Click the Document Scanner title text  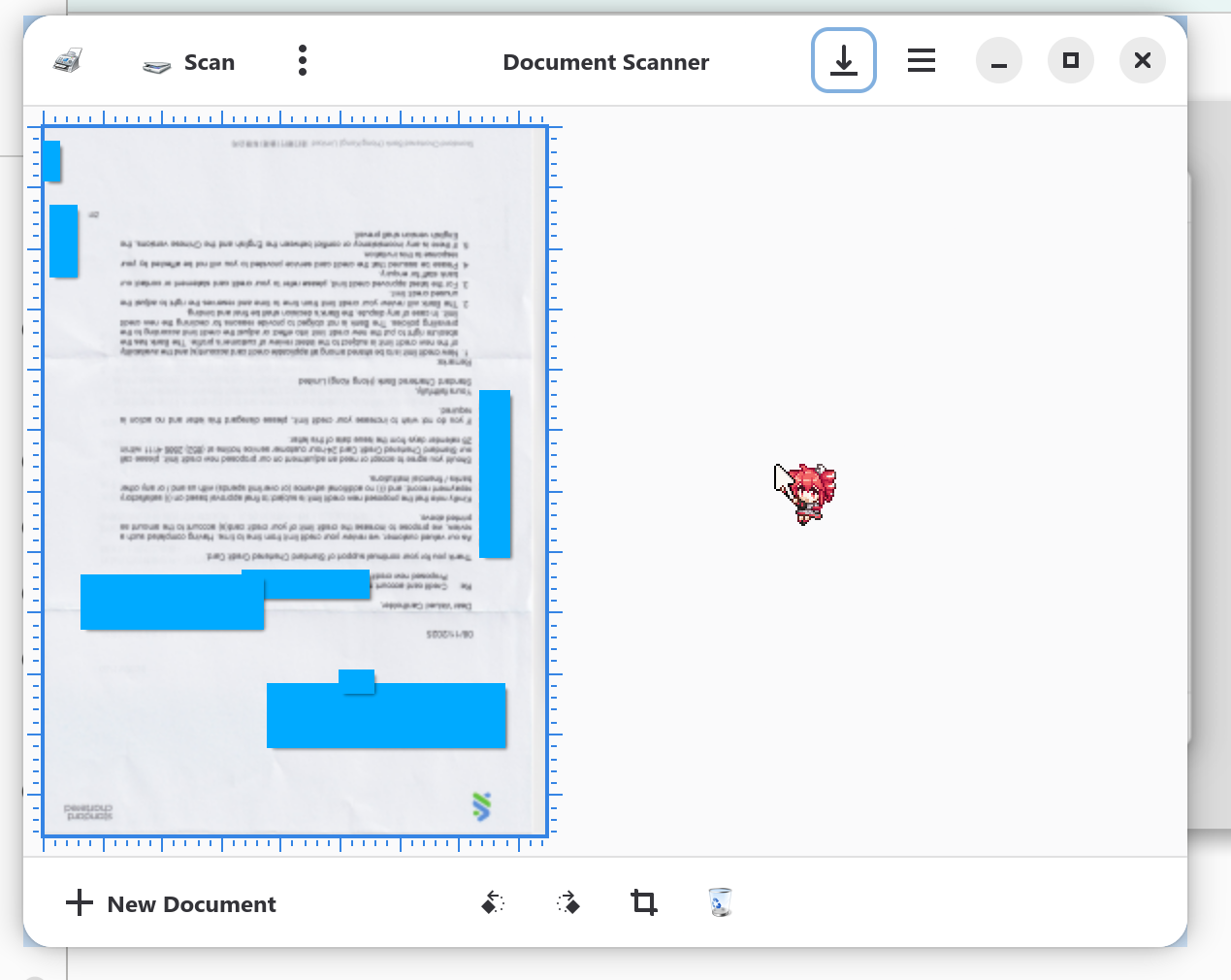point(605,62)
